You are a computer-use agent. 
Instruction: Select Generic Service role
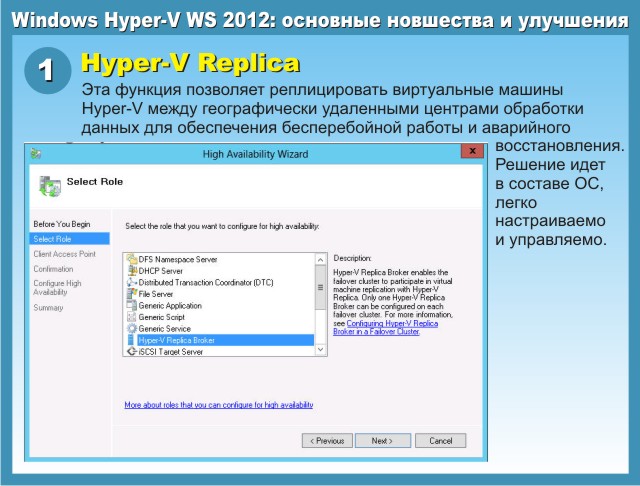pos(164,328)
